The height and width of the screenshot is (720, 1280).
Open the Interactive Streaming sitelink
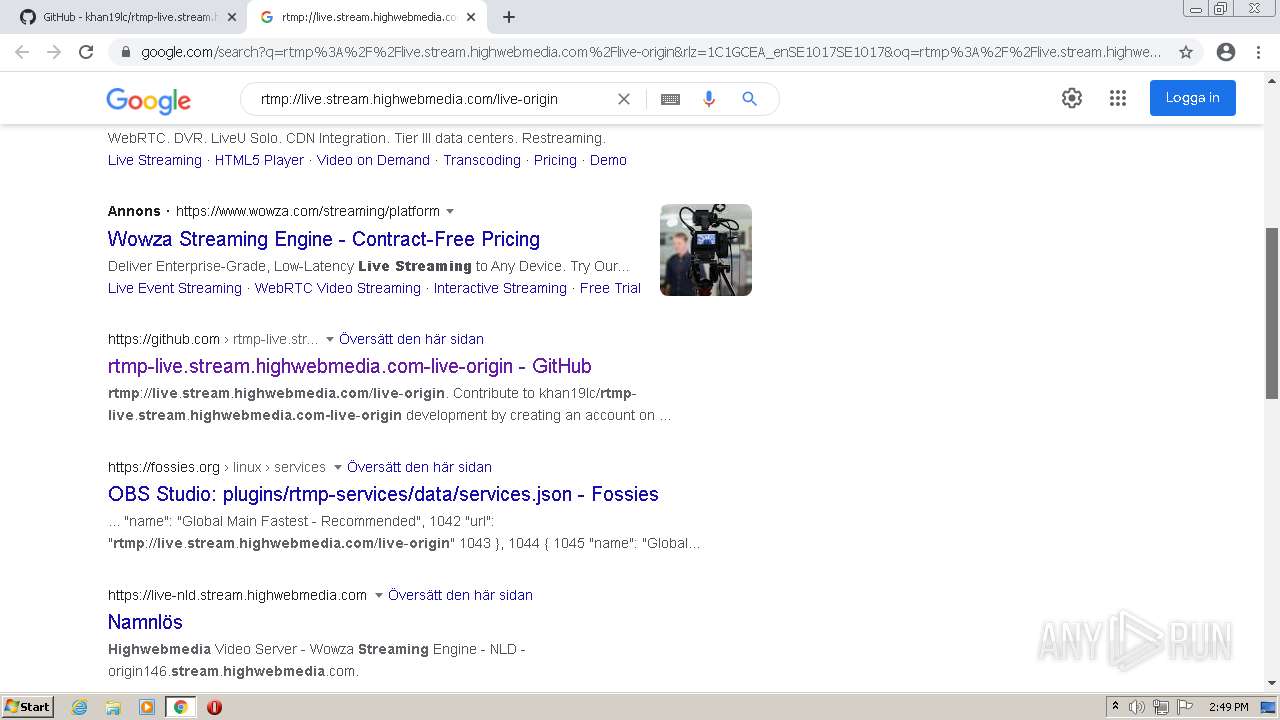[500, 288]
